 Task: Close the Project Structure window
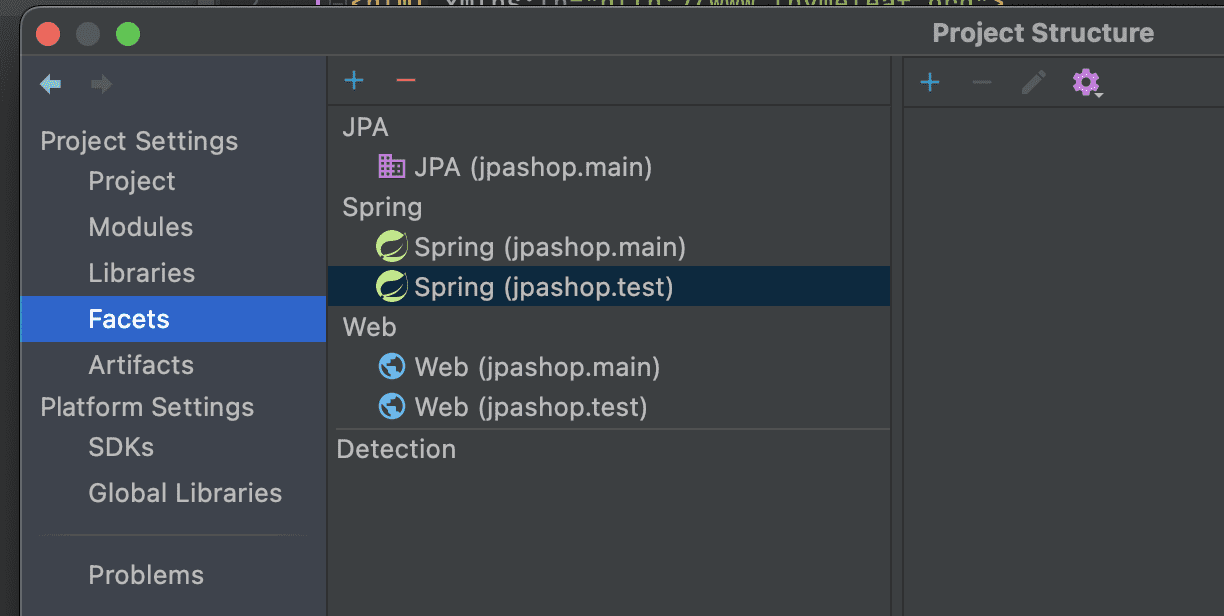point(48,34)
